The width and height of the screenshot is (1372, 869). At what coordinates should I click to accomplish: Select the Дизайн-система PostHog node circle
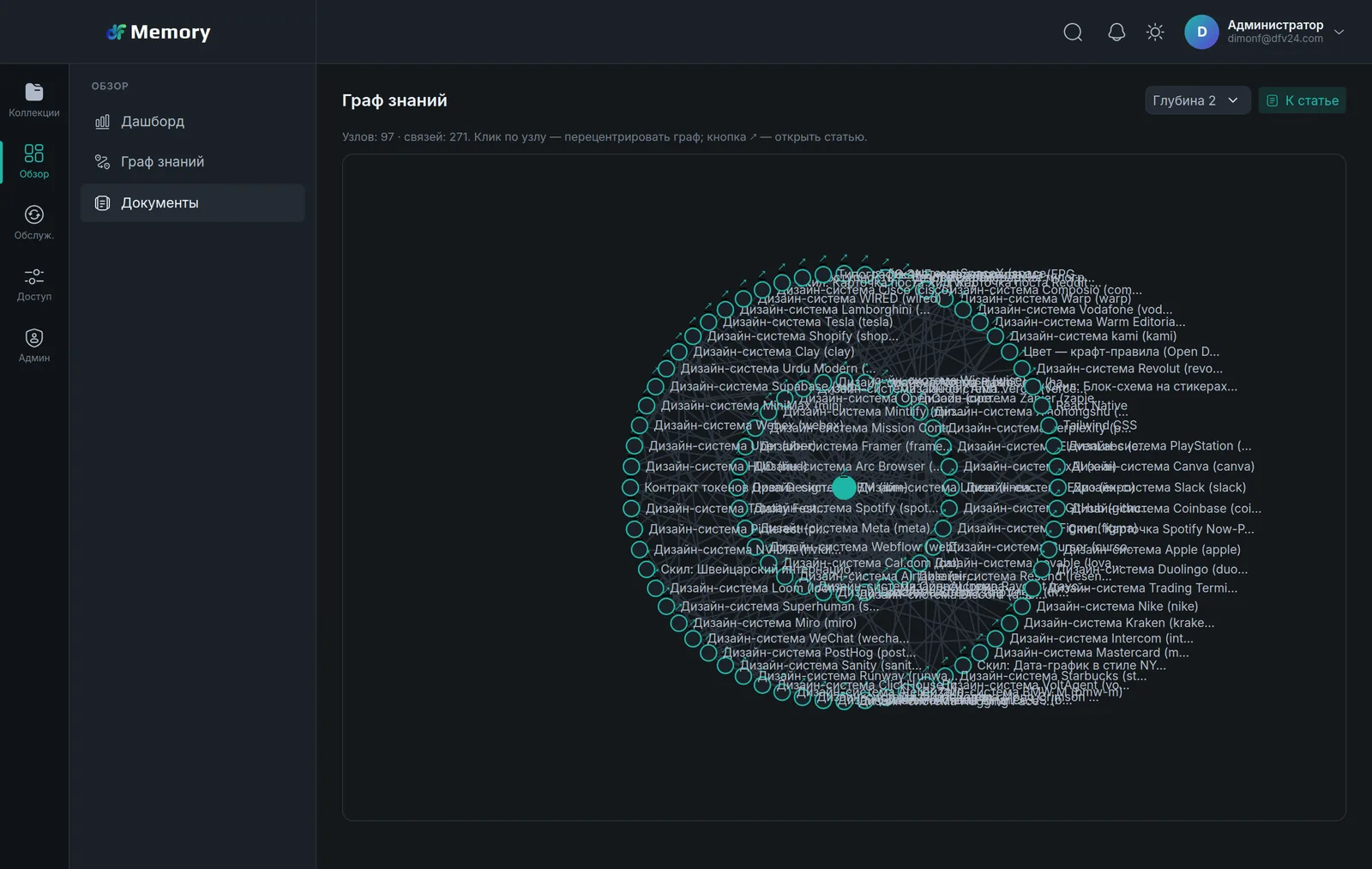point(708,653)
